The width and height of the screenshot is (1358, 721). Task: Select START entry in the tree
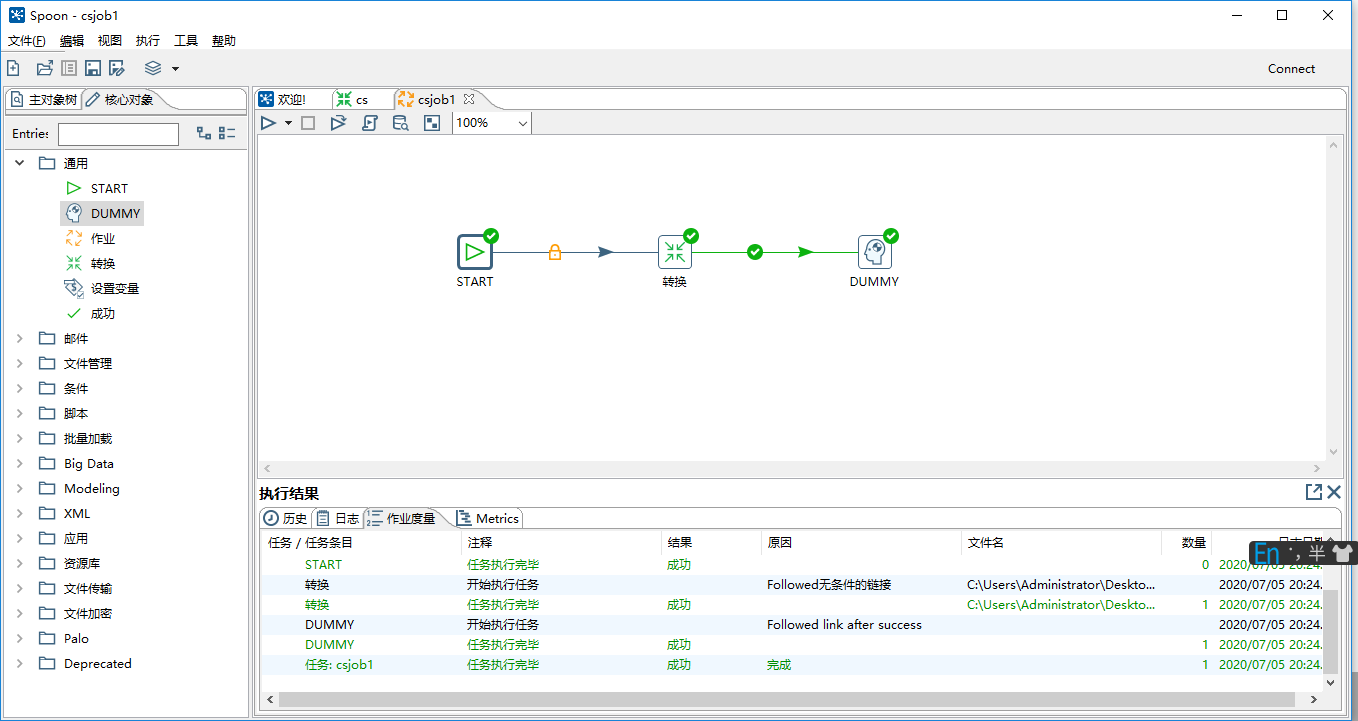109,188
